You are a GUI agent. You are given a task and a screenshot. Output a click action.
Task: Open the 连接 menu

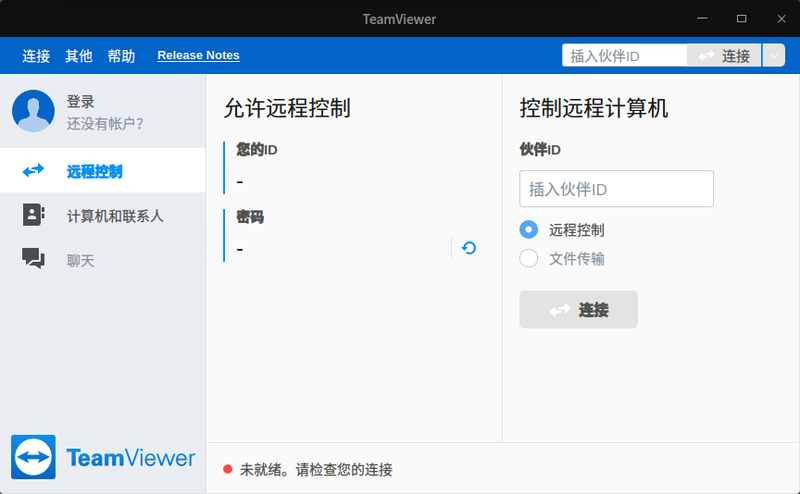pos(36,56)
